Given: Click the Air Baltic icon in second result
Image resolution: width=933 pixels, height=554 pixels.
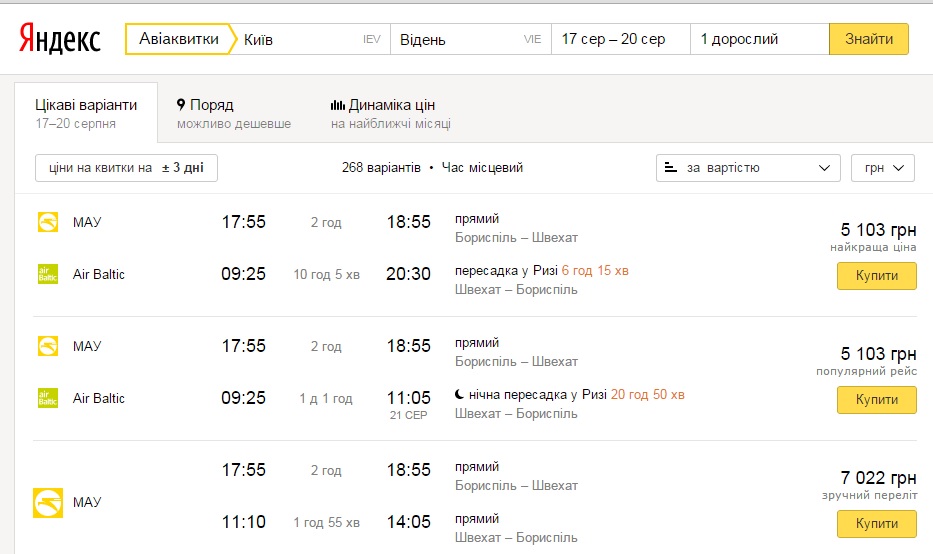Looking at the screenshot, I should 47,398.
